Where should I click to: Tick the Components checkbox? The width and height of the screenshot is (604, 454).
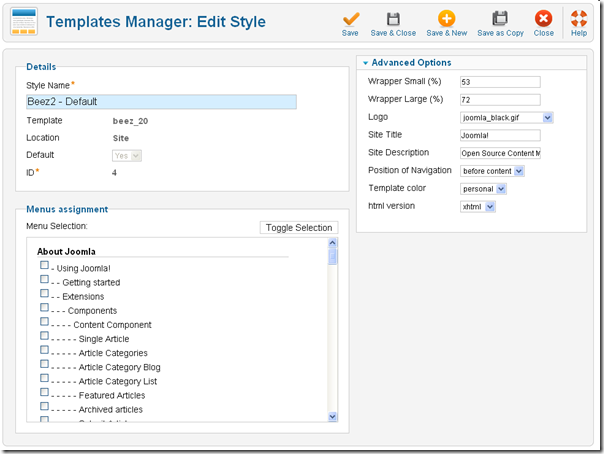click(x=44, y=307)
